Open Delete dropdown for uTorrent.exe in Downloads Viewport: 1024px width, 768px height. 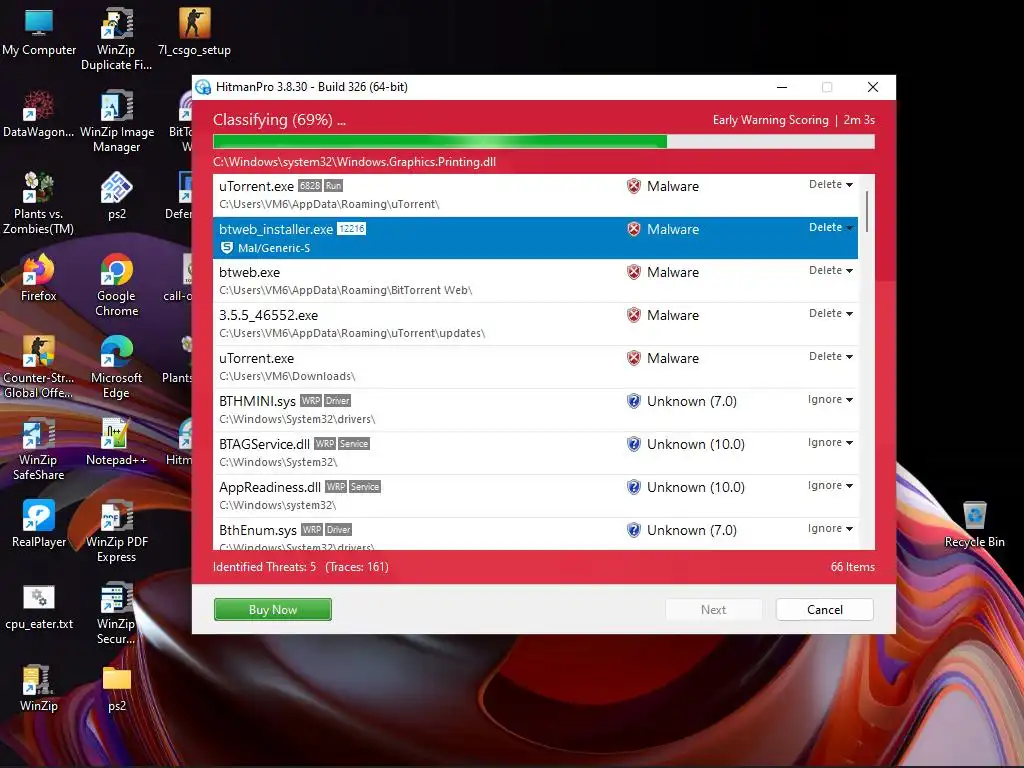click(x=831, y=357)
